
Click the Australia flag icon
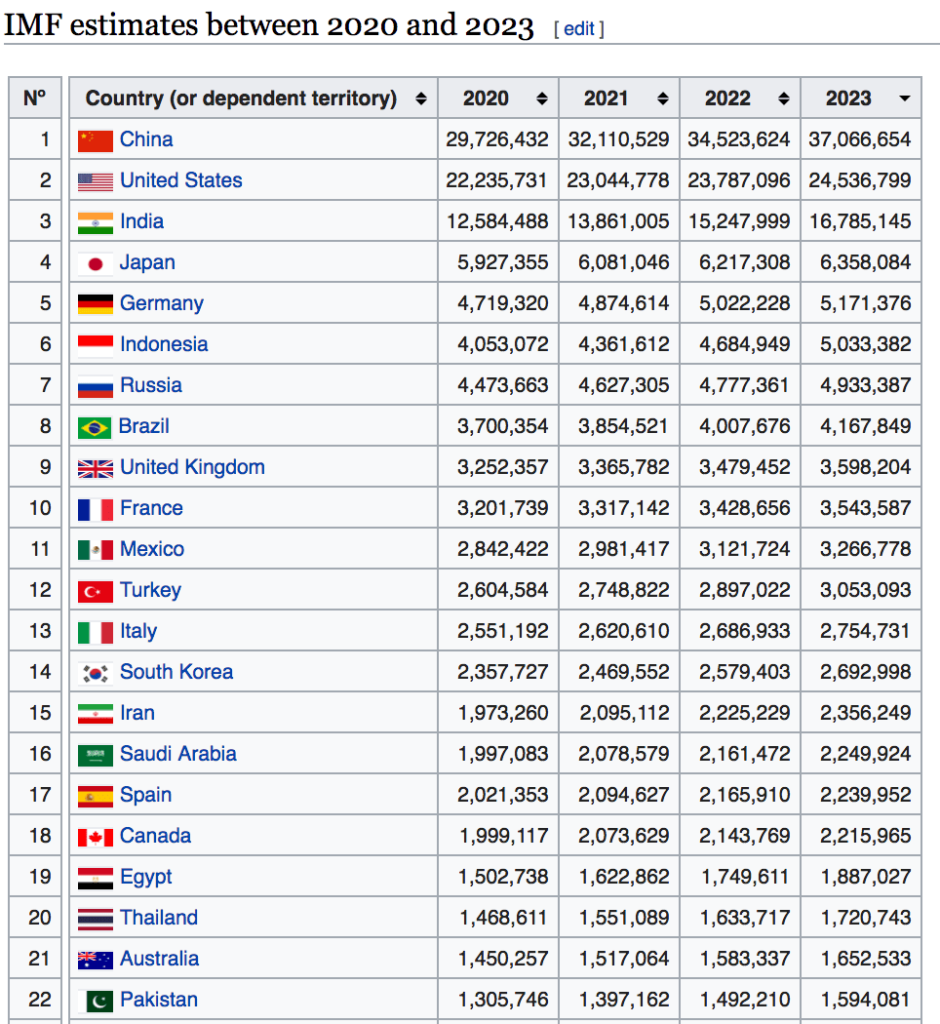pyautogui.click(x=95, y=960)
